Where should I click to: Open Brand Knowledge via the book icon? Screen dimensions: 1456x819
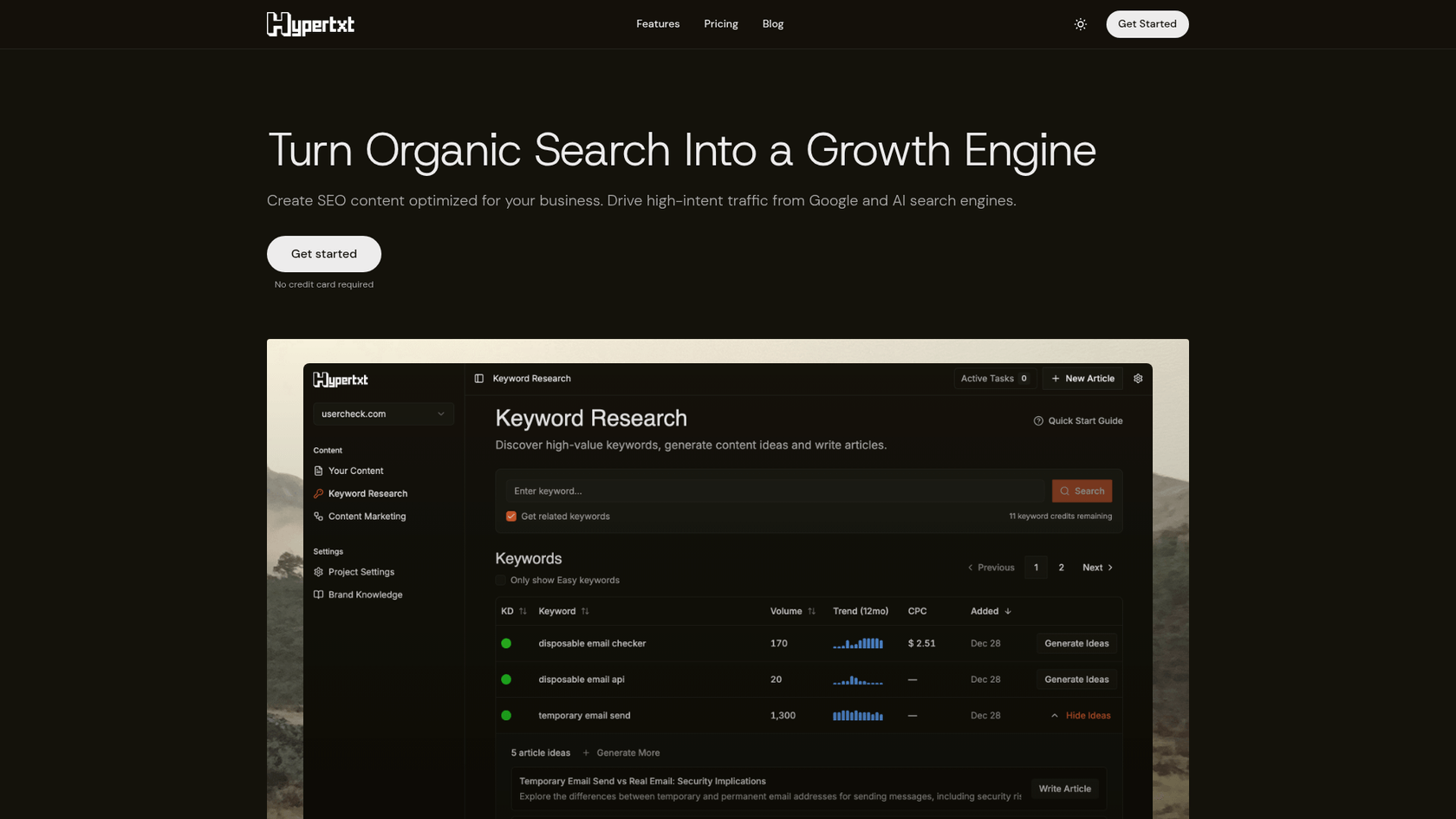(319, 595)
